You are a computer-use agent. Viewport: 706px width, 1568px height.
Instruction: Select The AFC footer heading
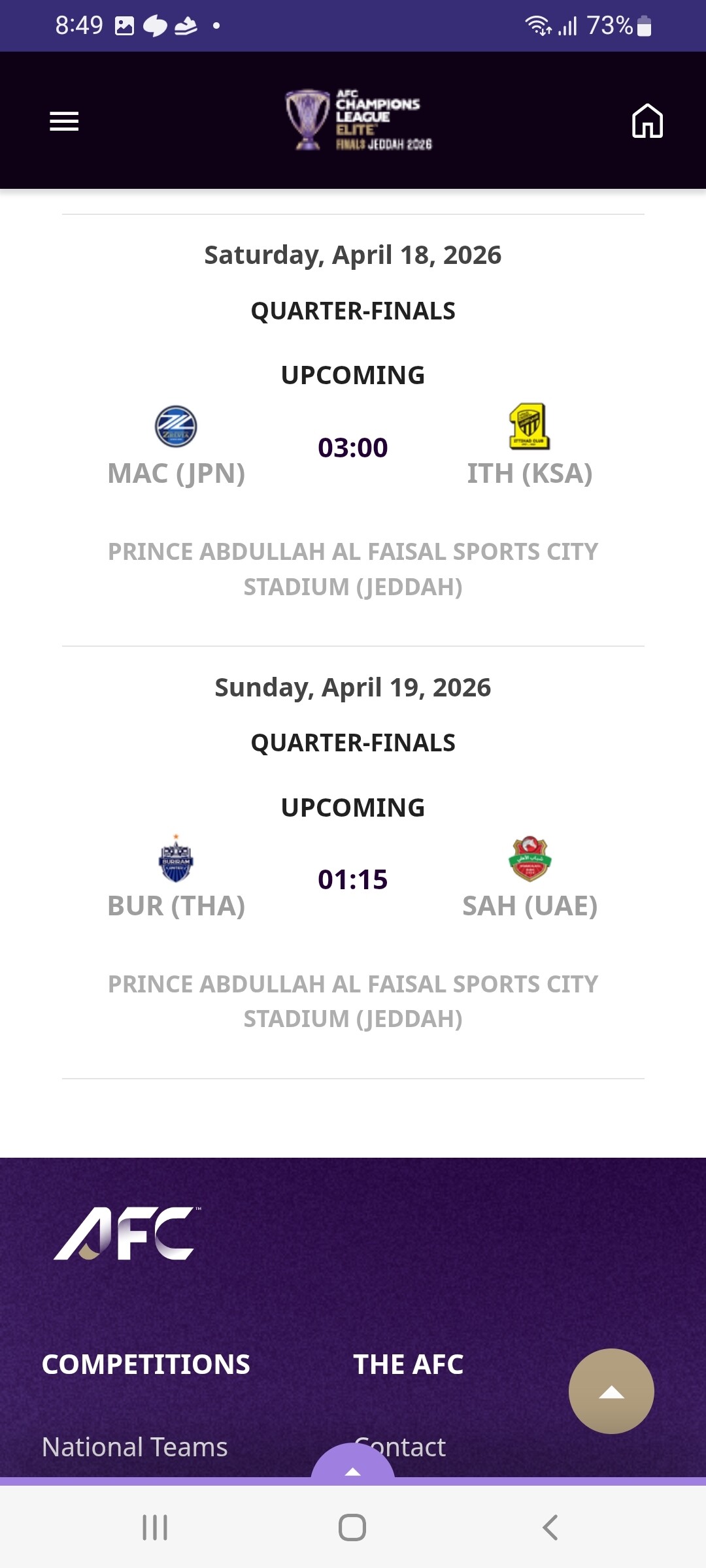[409, 1364]
